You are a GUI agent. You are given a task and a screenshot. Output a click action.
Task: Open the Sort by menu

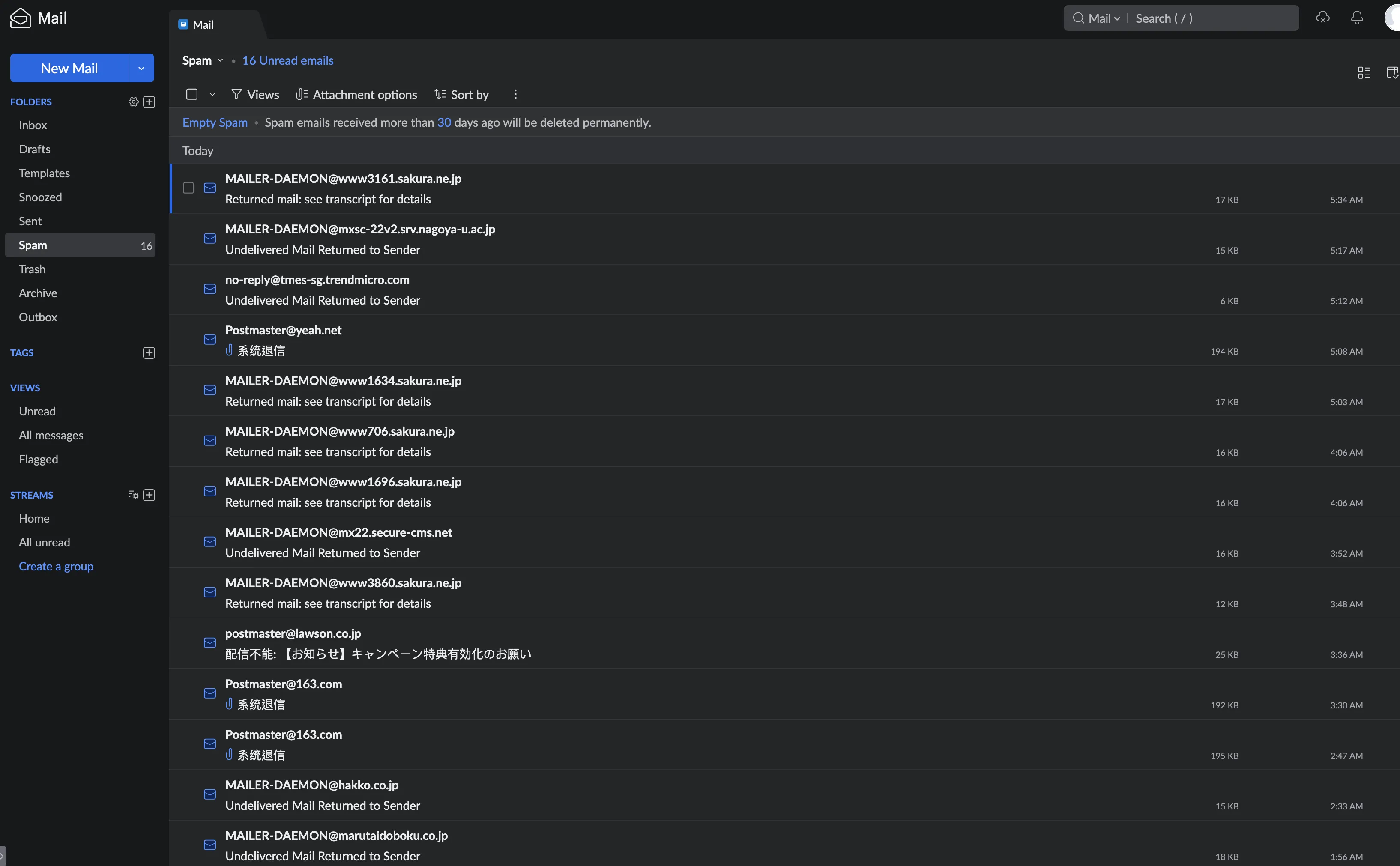coord(462,95)
